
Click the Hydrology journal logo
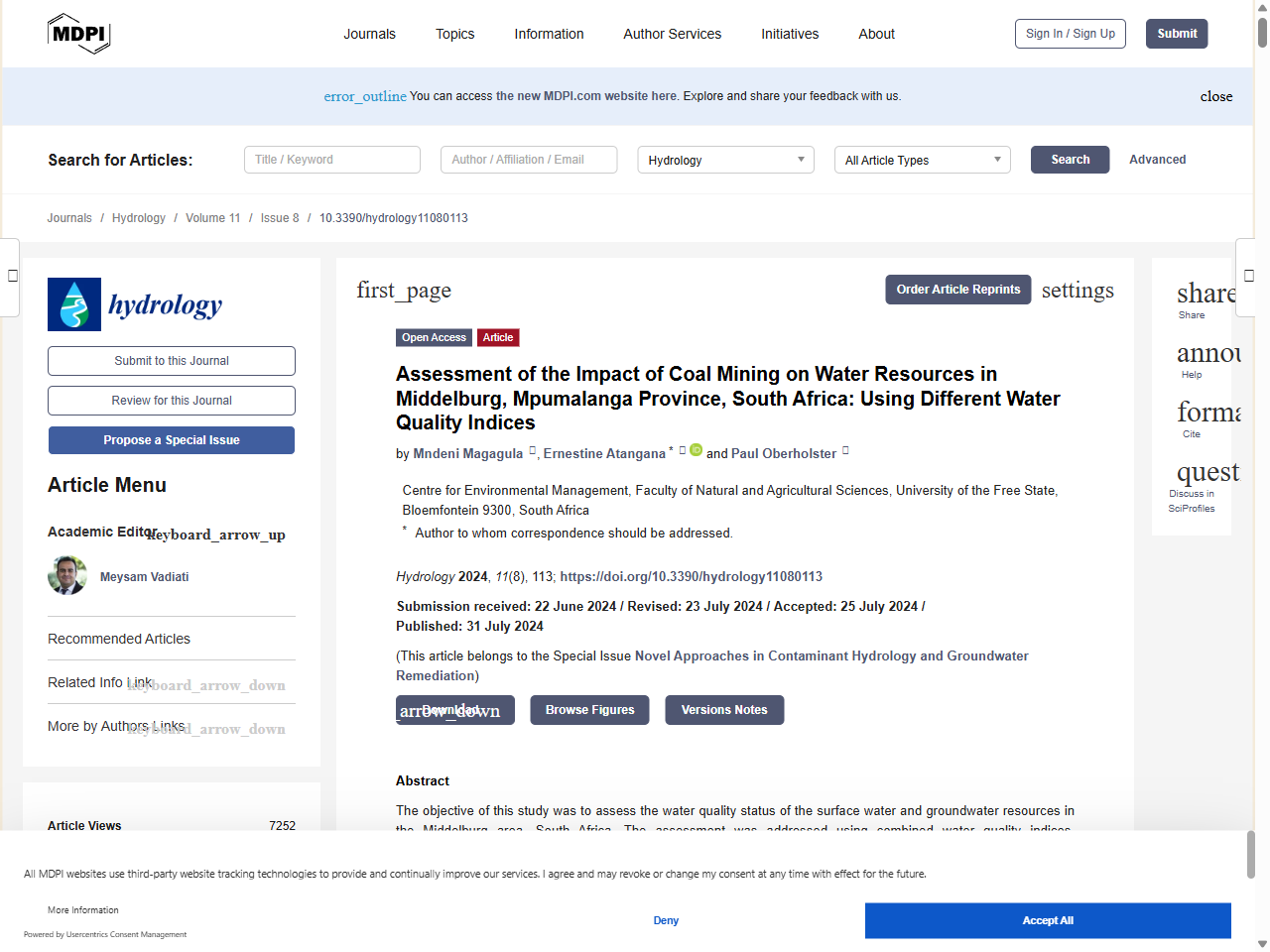tap(135, 304)
